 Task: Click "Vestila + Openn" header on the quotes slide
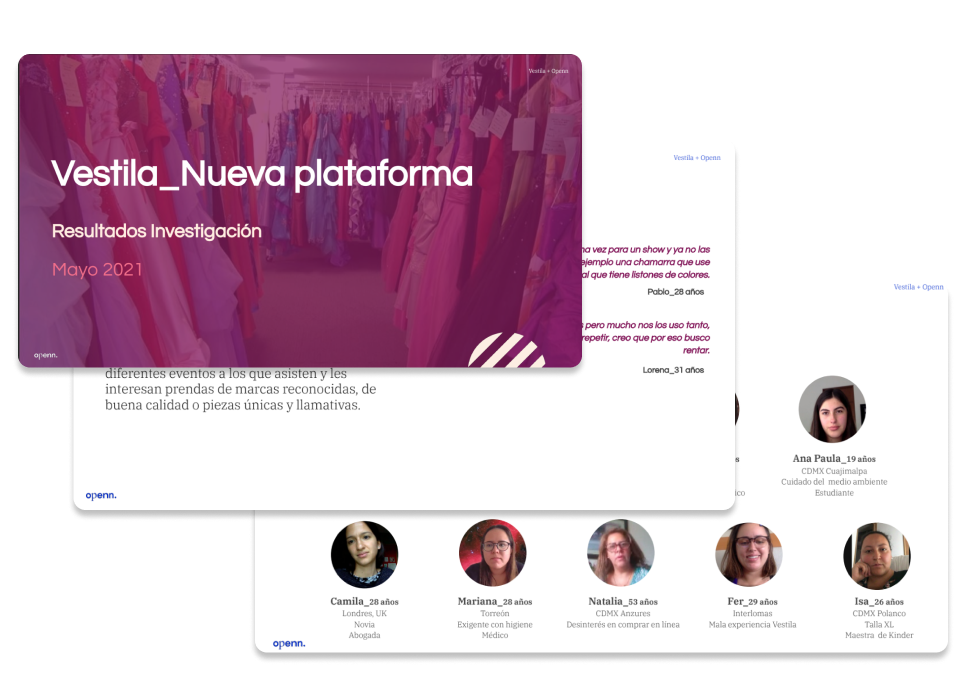click(697, 158)
